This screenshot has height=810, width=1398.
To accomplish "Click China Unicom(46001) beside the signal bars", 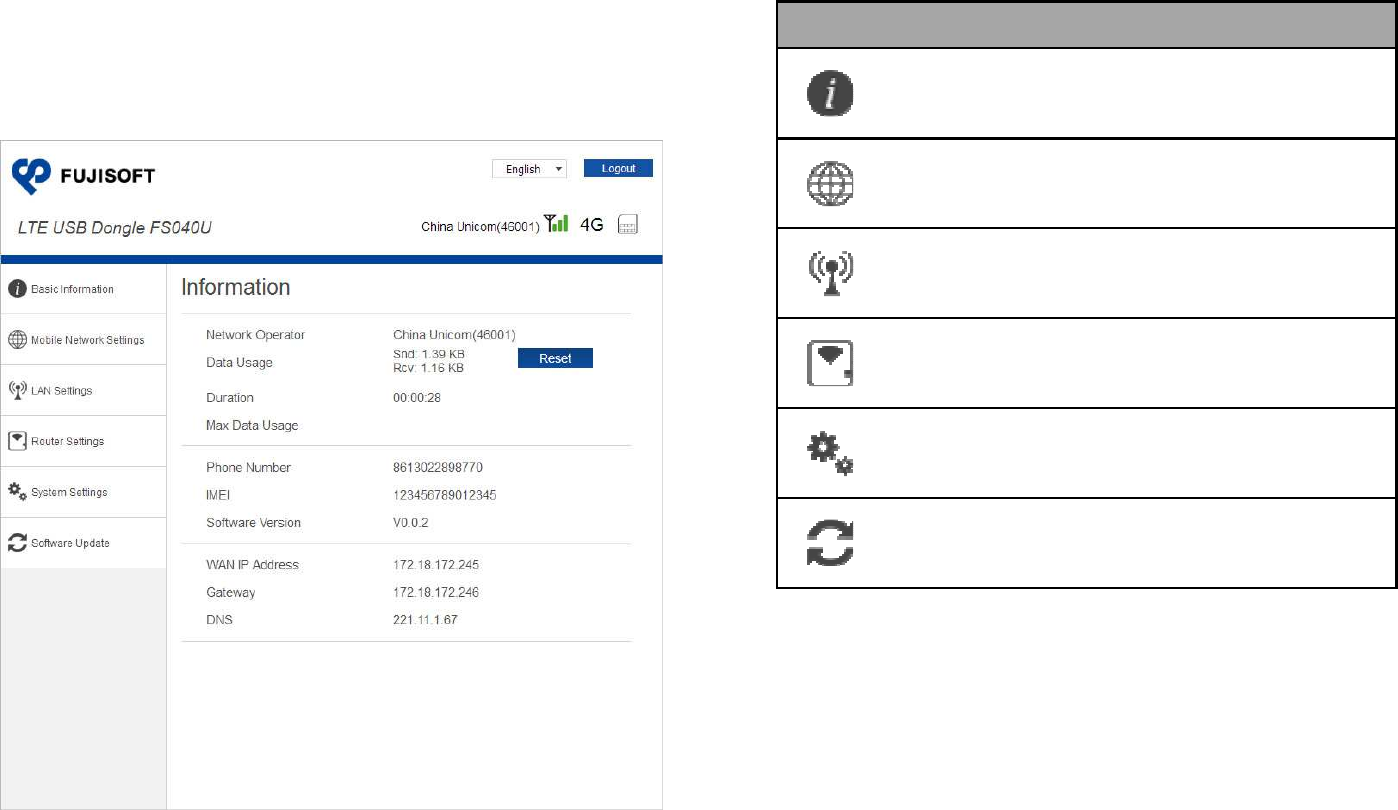I will coord(480,227).
